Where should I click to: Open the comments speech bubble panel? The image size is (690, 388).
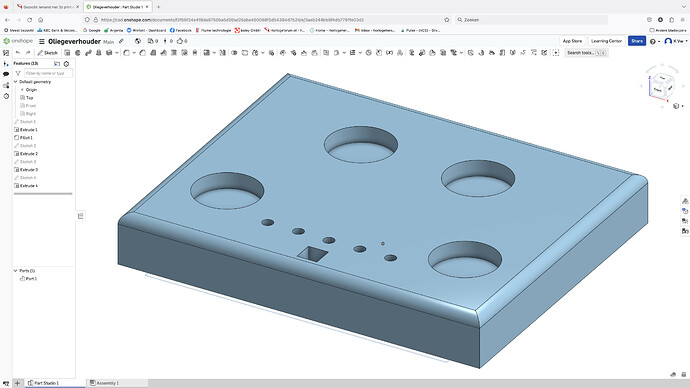(x=6, y=74)
